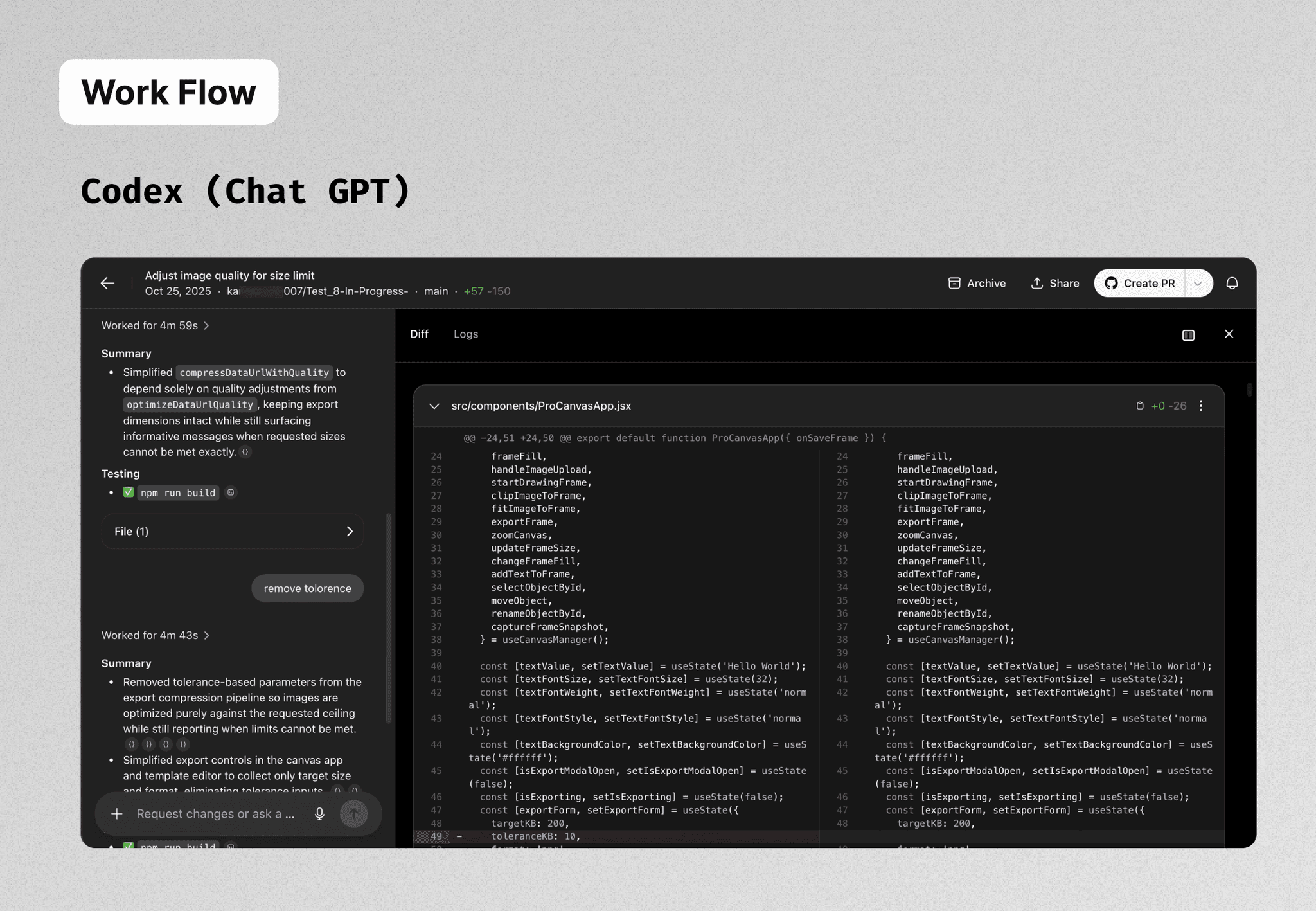Click the Share icon in the header

(1054, 283)
